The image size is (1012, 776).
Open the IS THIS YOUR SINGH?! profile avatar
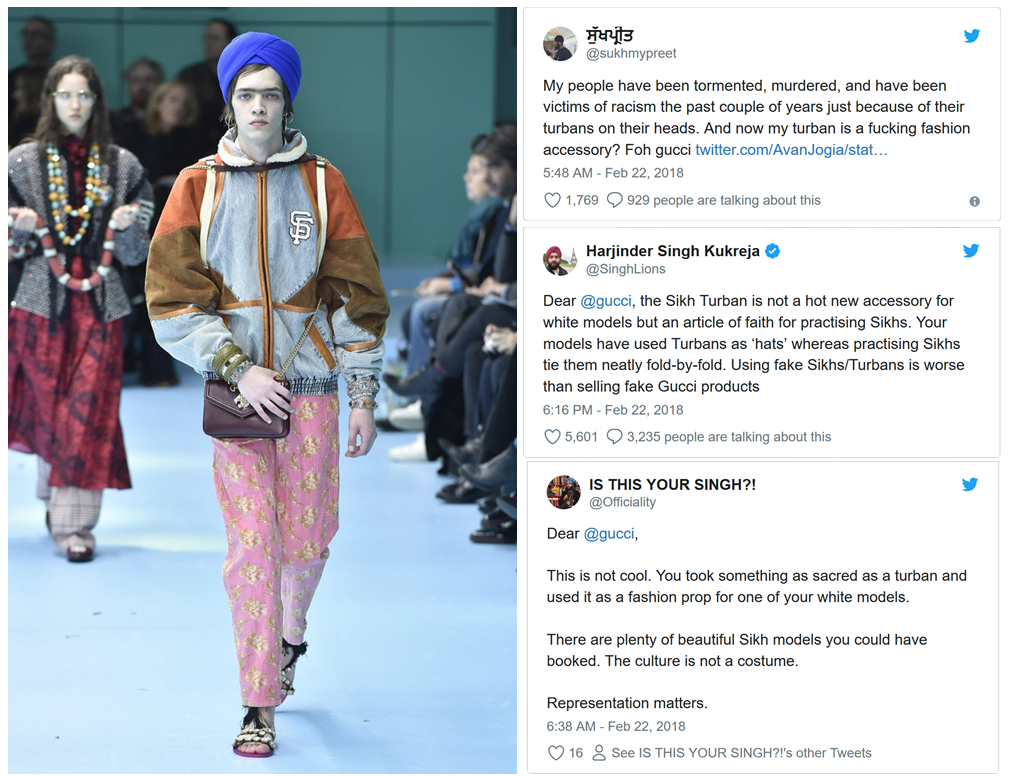[x=563, y=493]
